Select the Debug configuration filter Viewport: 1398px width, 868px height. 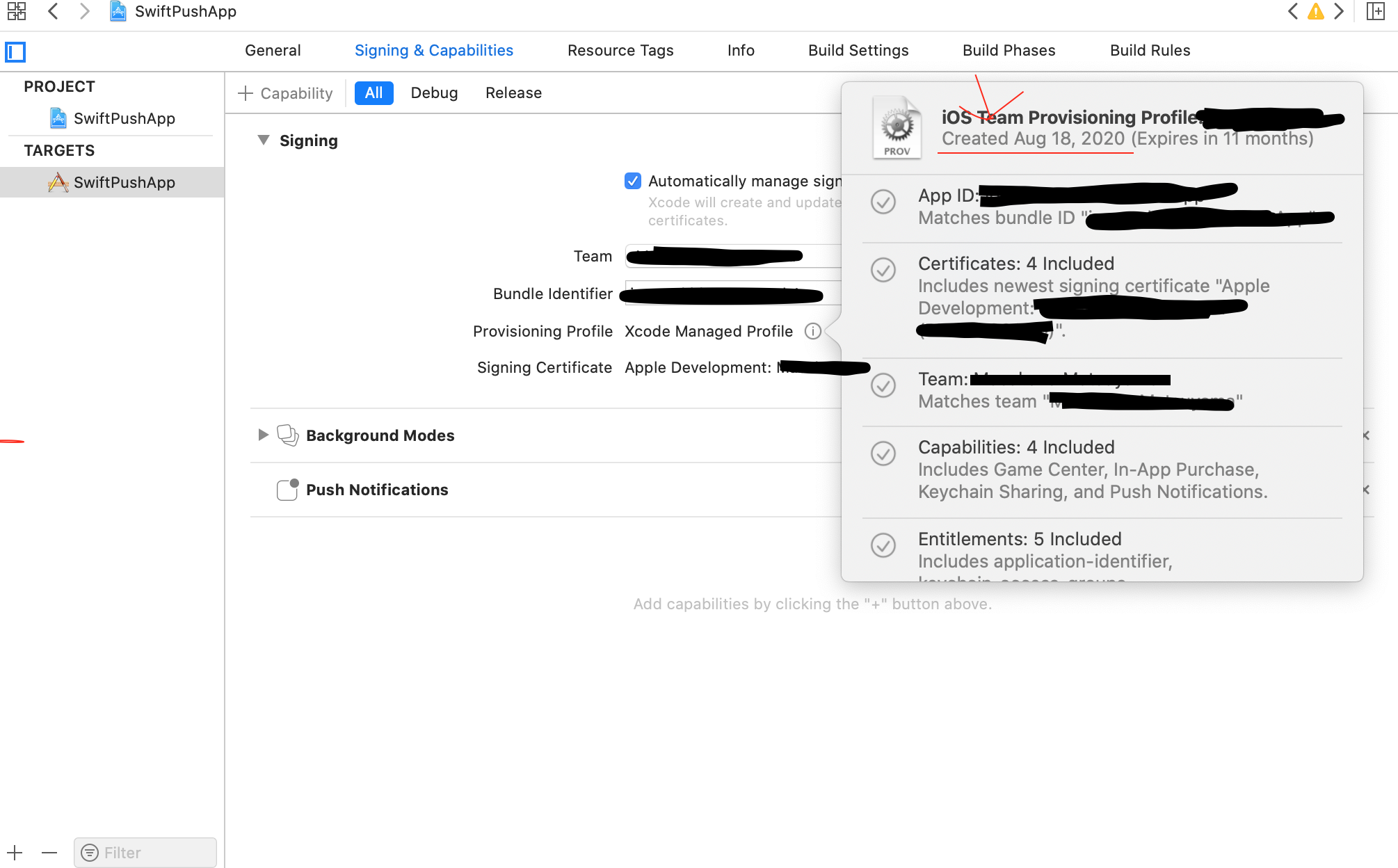coord(434,93)
